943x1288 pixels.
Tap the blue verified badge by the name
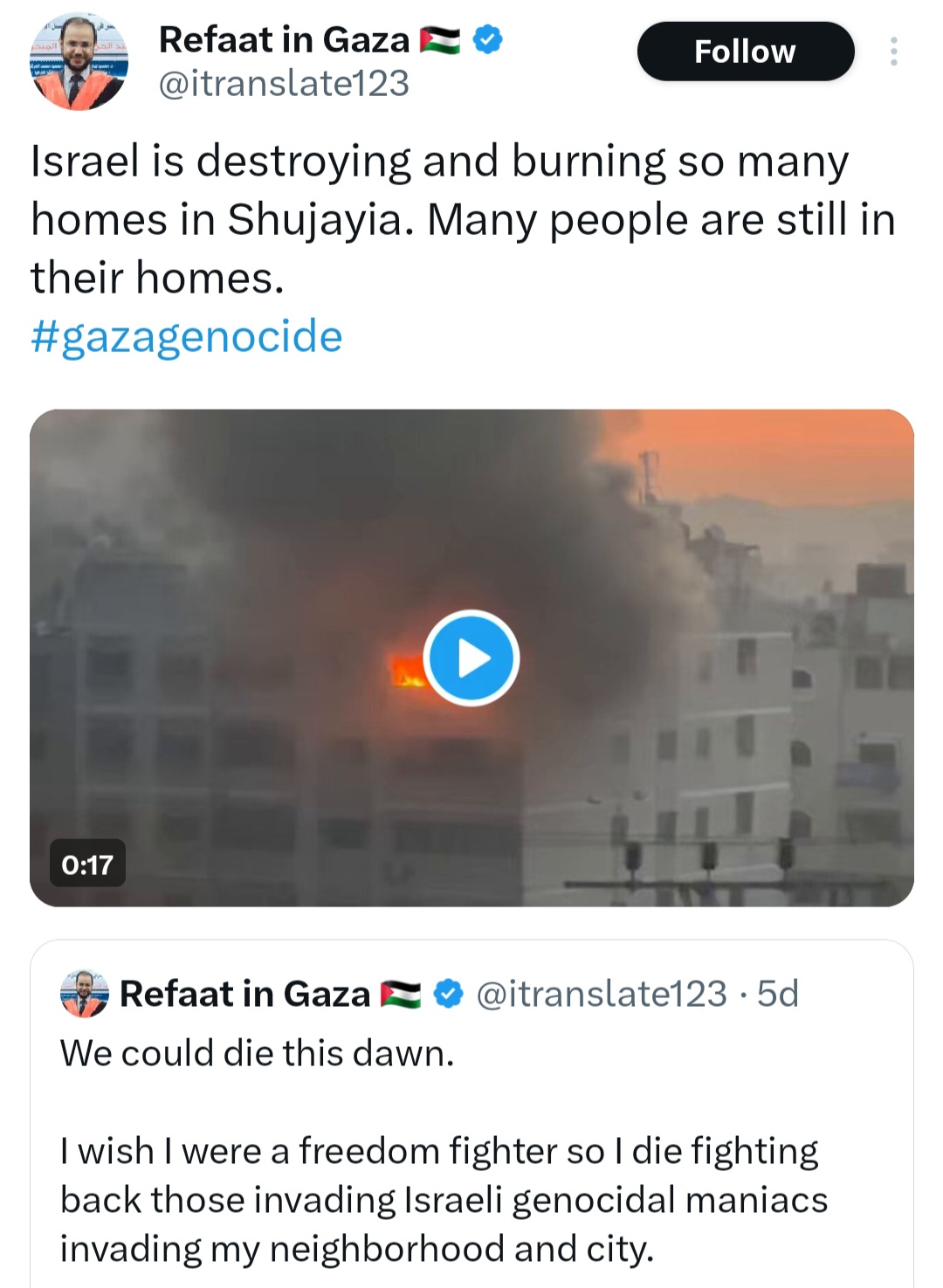click(x=487, y=39)
